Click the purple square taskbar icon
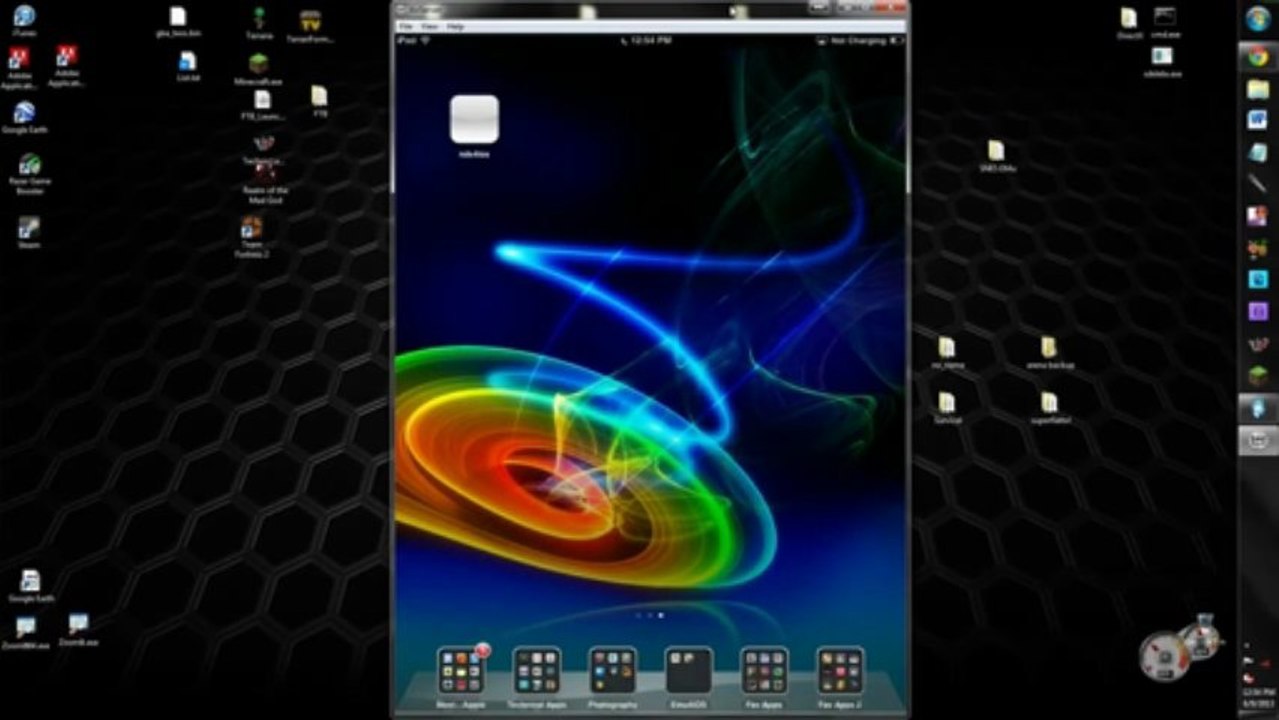 pos(1258,312)
